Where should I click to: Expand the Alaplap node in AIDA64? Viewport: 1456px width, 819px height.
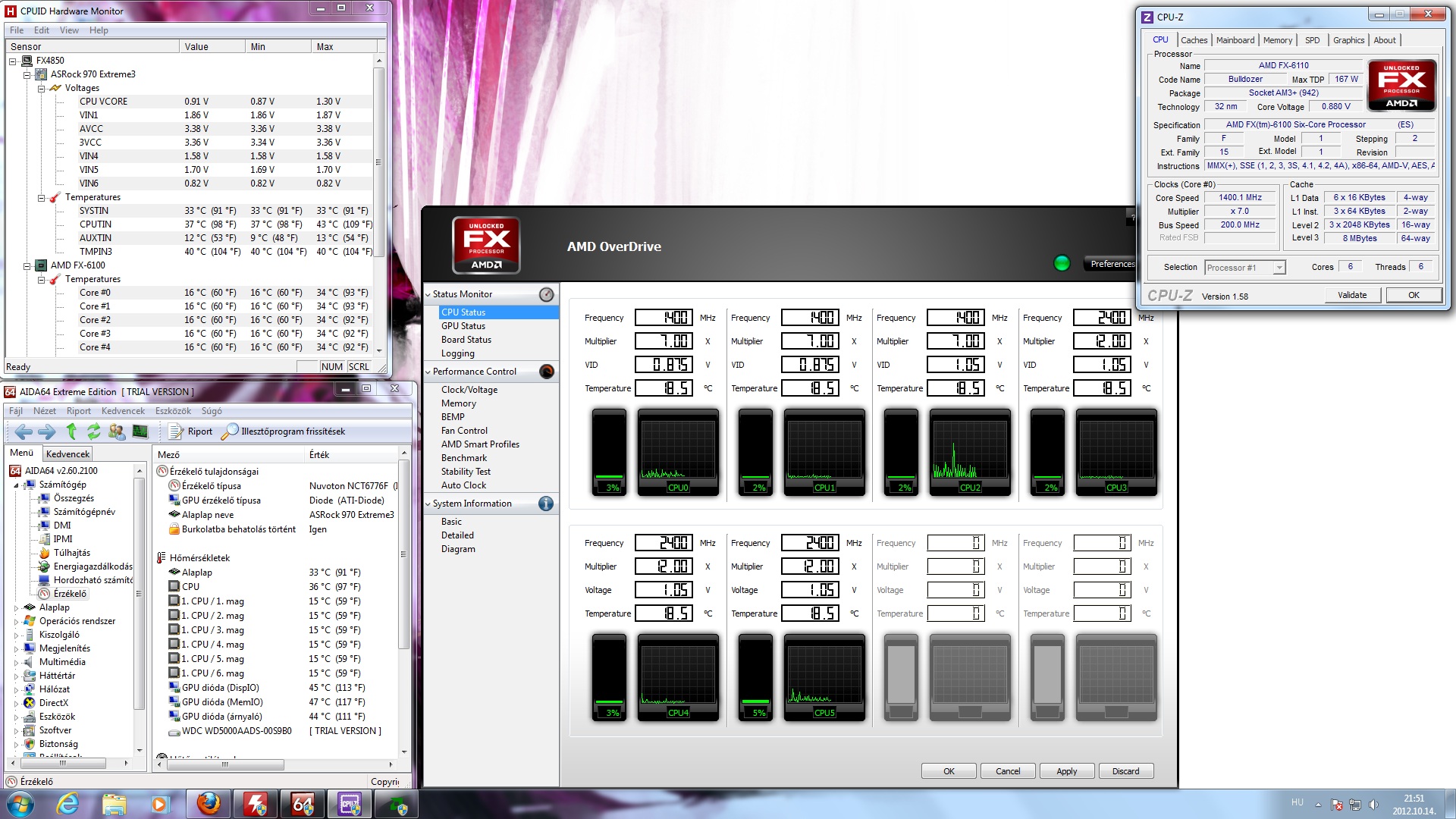point(16,607)
